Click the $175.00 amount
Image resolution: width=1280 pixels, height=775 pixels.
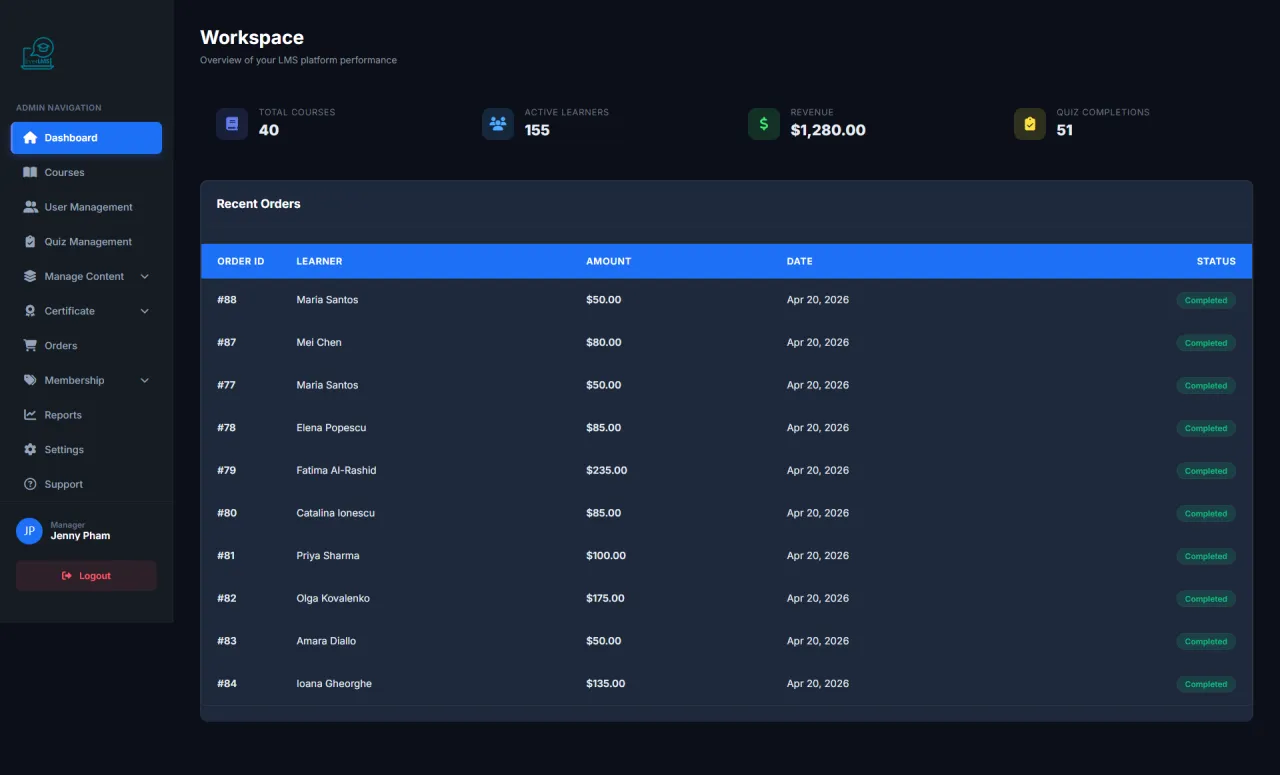tap(605, 598)
